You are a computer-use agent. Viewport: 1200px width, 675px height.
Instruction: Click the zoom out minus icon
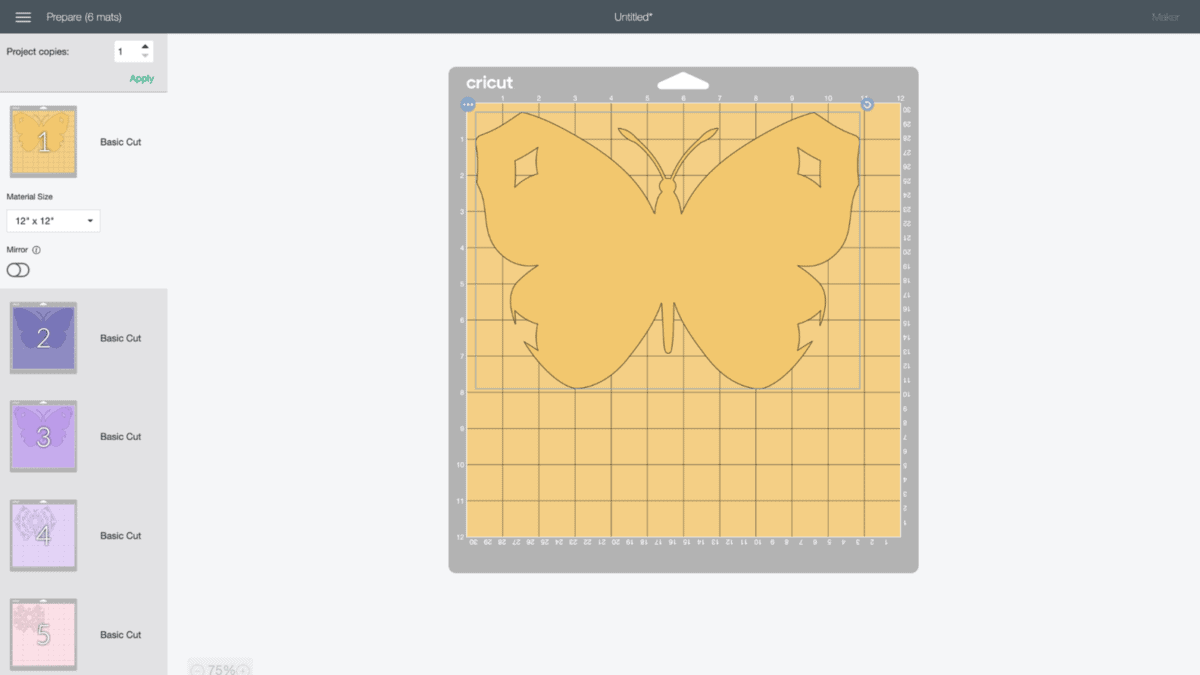tap(197, 670)
